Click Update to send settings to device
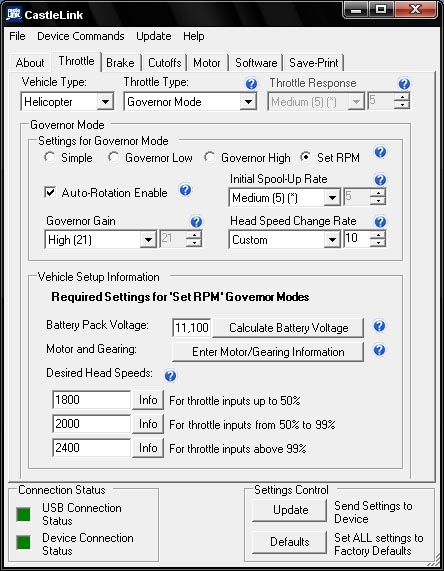This screenshot has width=444, height=571. pos(290,510)
